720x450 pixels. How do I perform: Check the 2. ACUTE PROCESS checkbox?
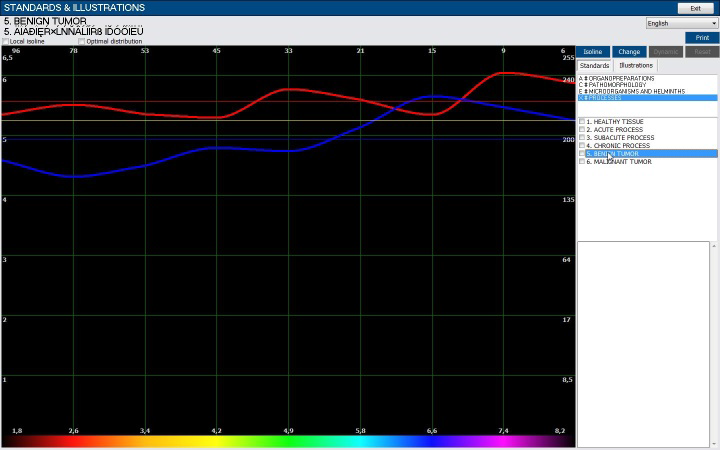pos(582,129)
